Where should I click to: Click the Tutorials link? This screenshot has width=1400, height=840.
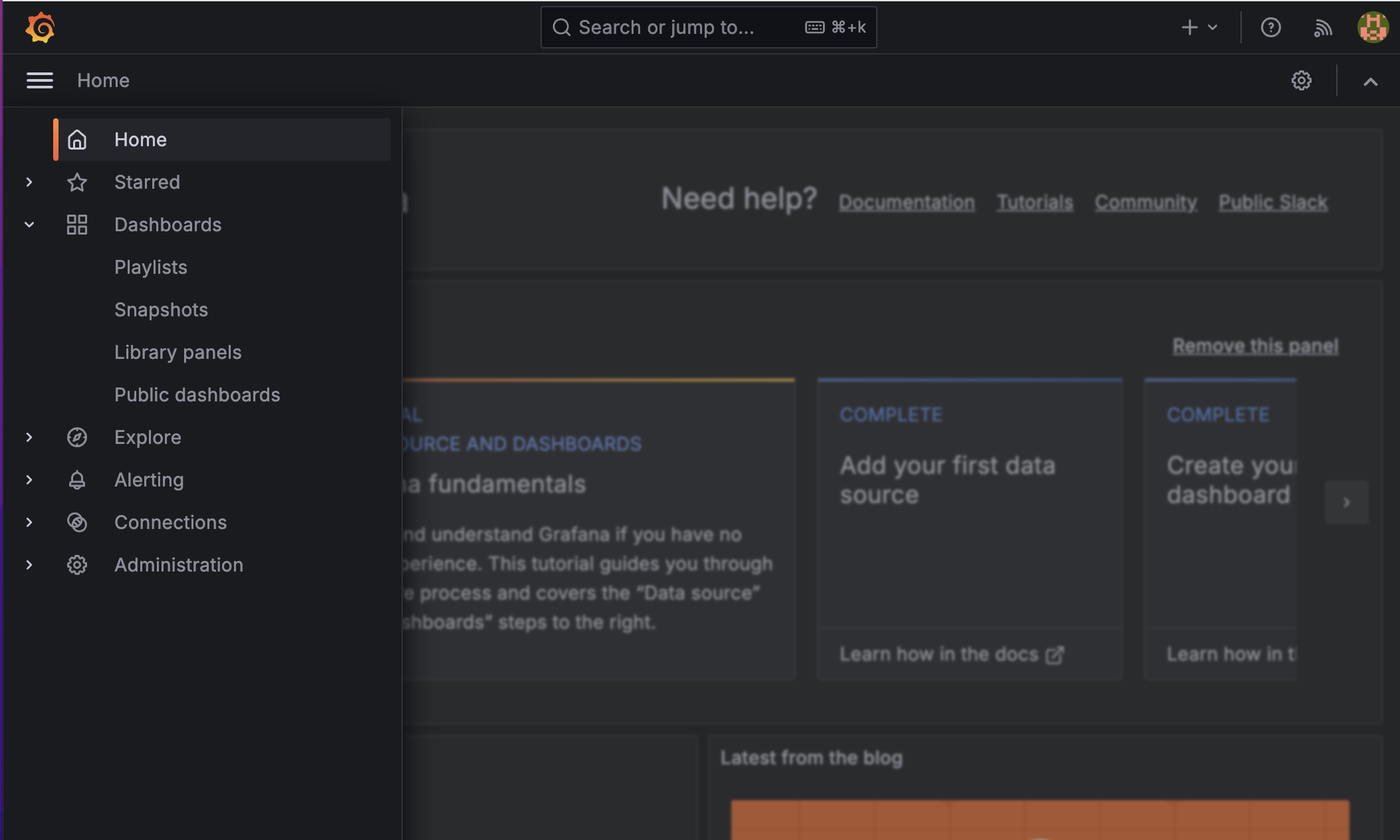click(x=1035, y=202)
